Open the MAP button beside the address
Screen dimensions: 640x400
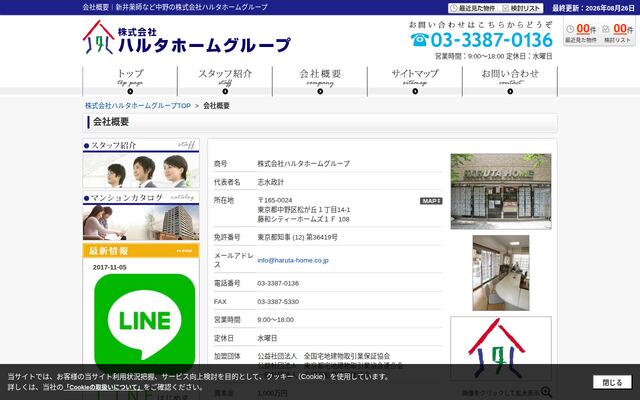pyautogui.click(x=431, y=201)
